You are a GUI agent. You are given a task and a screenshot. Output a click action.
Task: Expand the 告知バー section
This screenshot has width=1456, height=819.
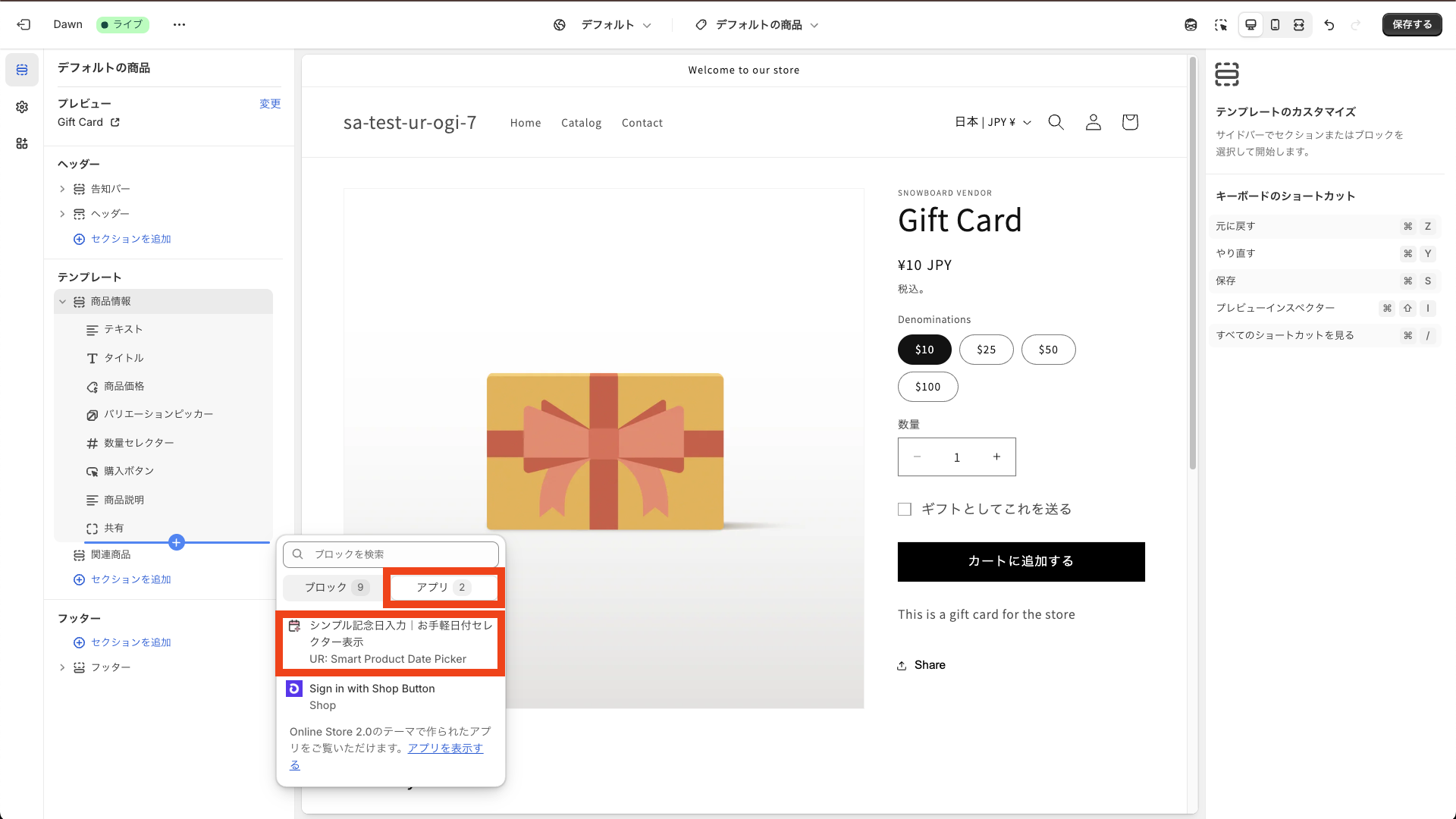(x=62, y=189)
